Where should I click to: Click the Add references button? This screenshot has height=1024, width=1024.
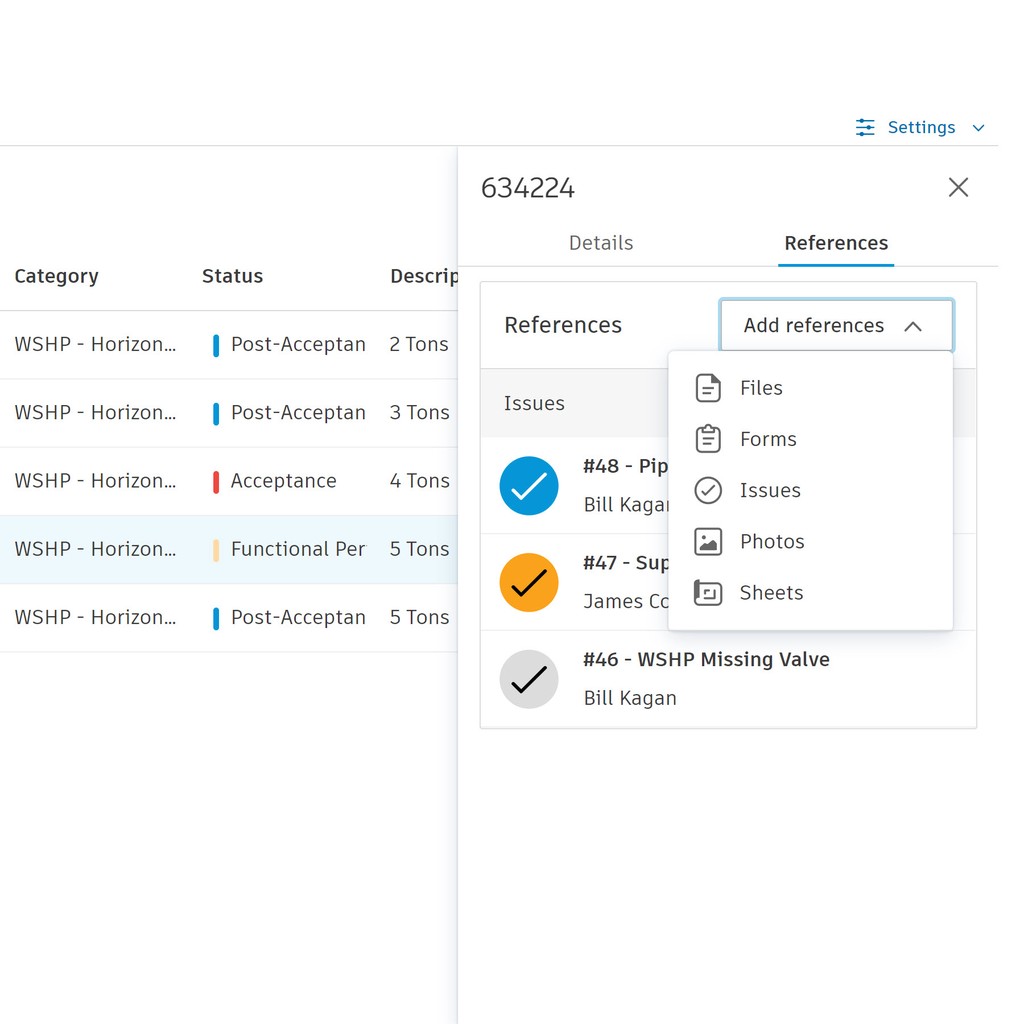coord(814,325)
